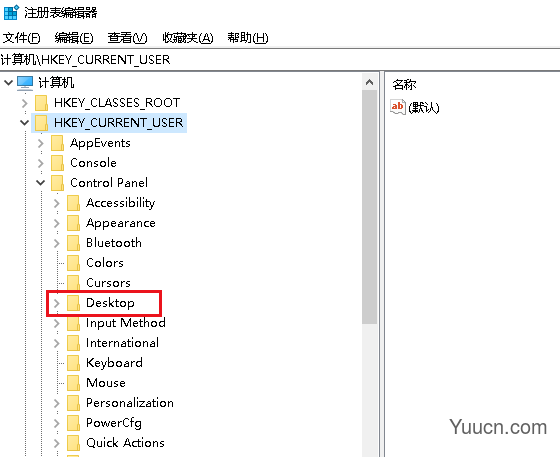Image resolution: width=560 pixels, height=457 pixels.
Task: Select the HKEY_CLASSES_ROOT key
Action: tap(117, 103)
